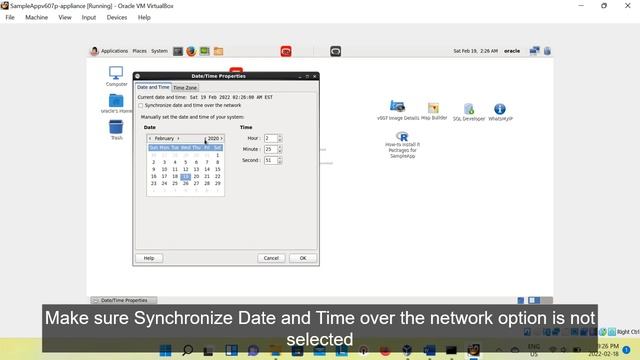Open VirtualBox Machine menu
640x360 pixels.
click(x=36, y=18)
